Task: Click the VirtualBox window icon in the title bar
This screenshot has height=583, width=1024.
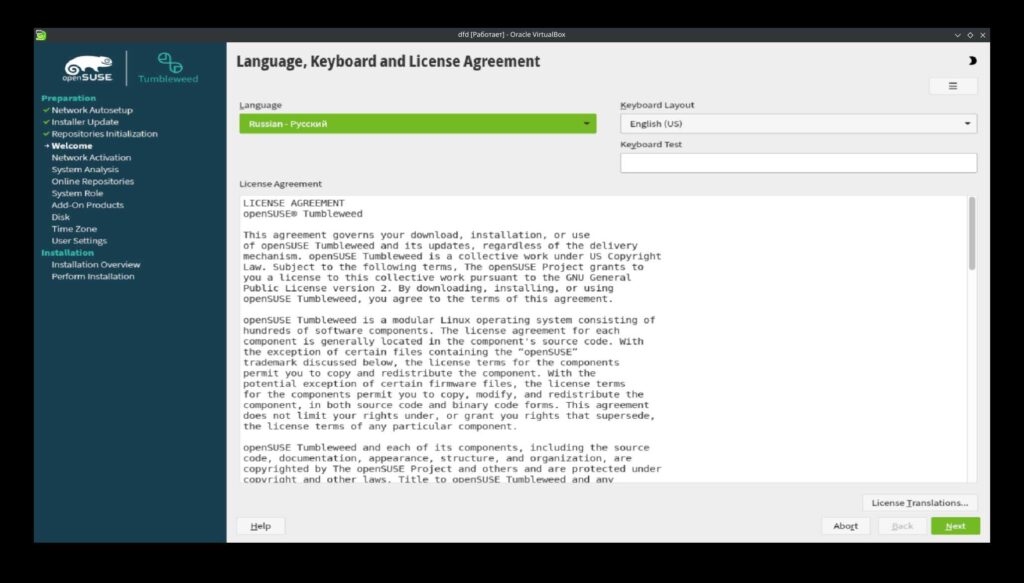Action: (x=41, y=35)
